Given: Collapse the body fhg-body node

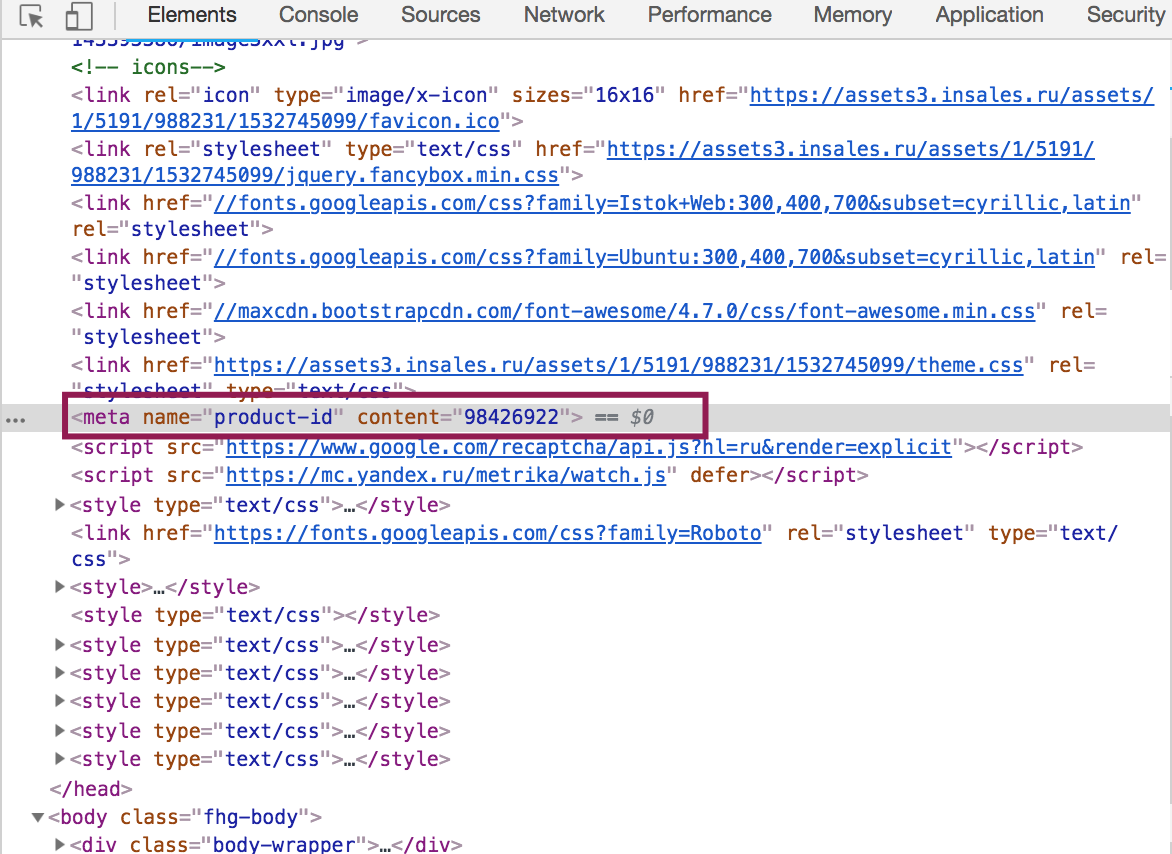Looking at the screenshot, I should 37,817.
